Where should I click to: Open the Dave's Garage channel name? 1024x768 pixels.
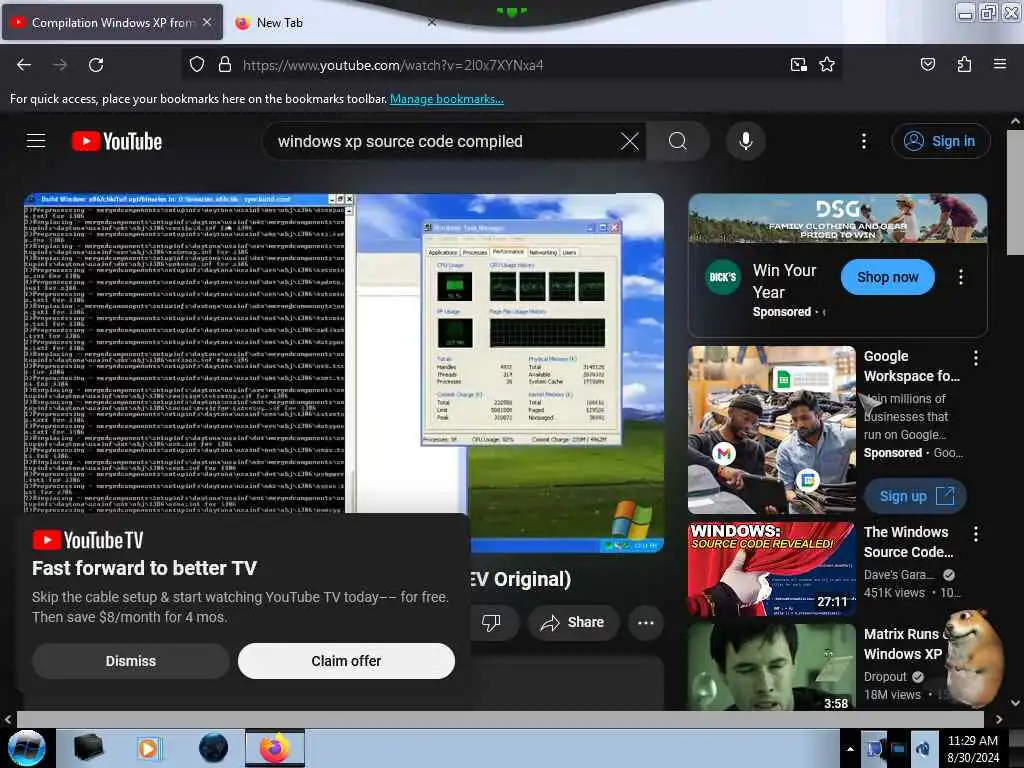coord(899,575)
